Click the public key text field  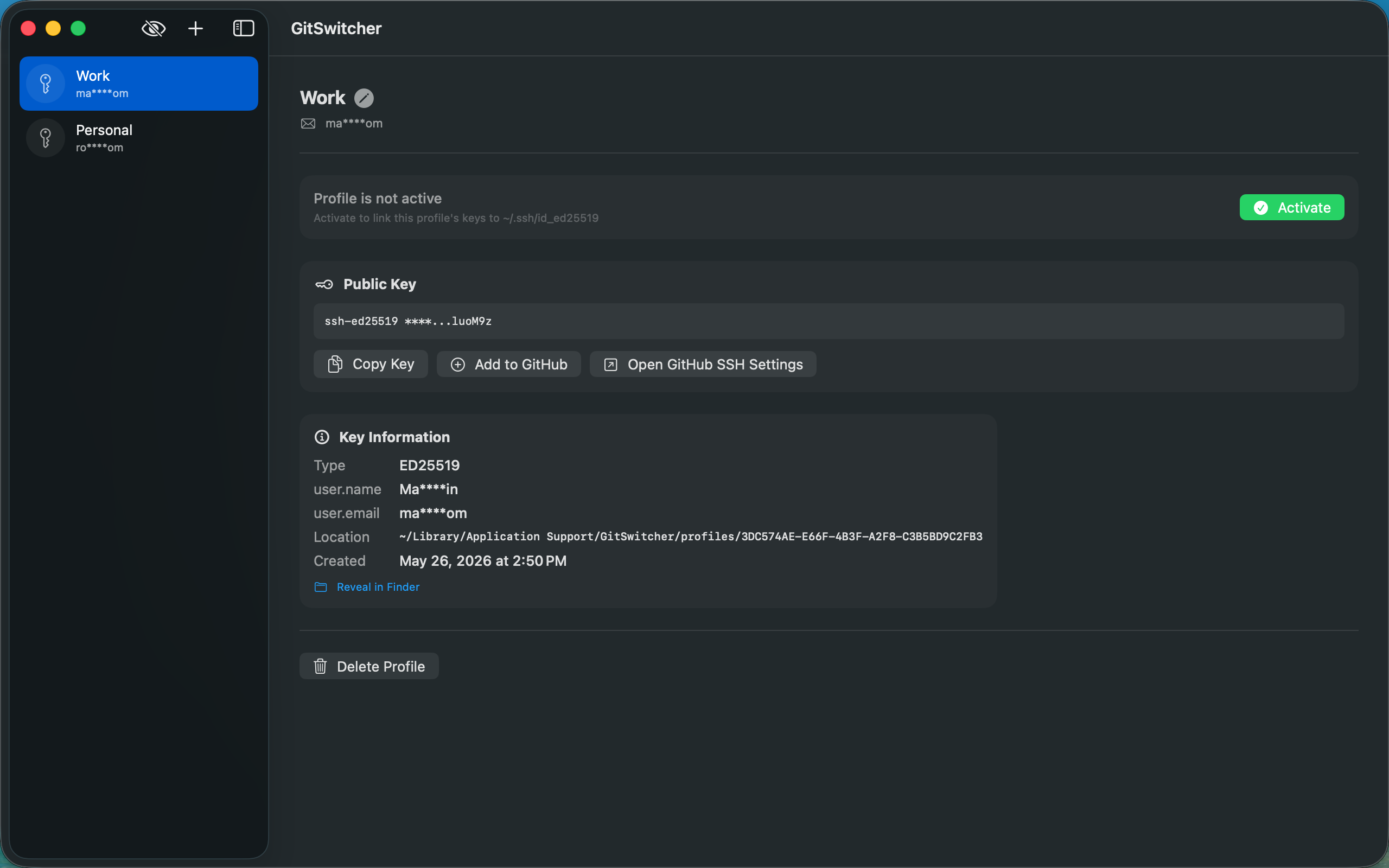pyautogui.click(x=829, y=321)
